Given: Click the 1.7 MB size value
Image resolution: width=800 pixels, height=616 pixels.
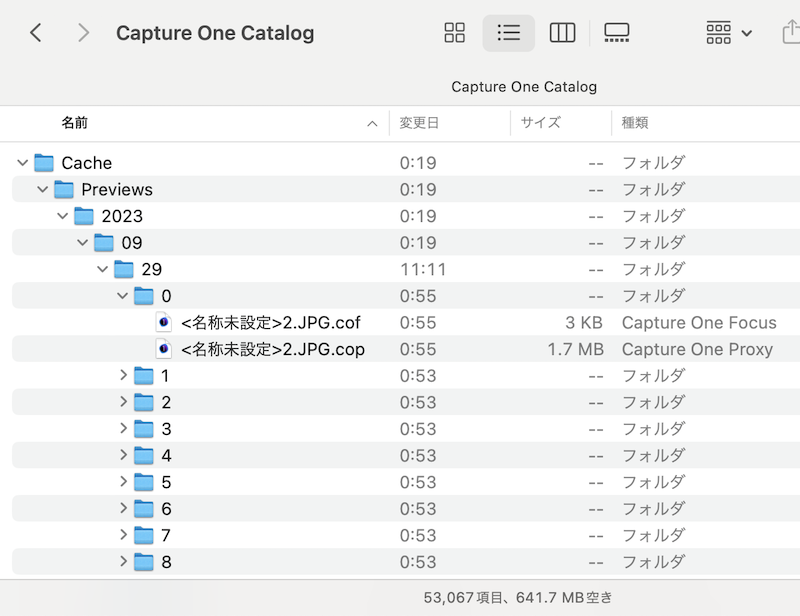Looking at the screenshot, I should pos(576,349).
